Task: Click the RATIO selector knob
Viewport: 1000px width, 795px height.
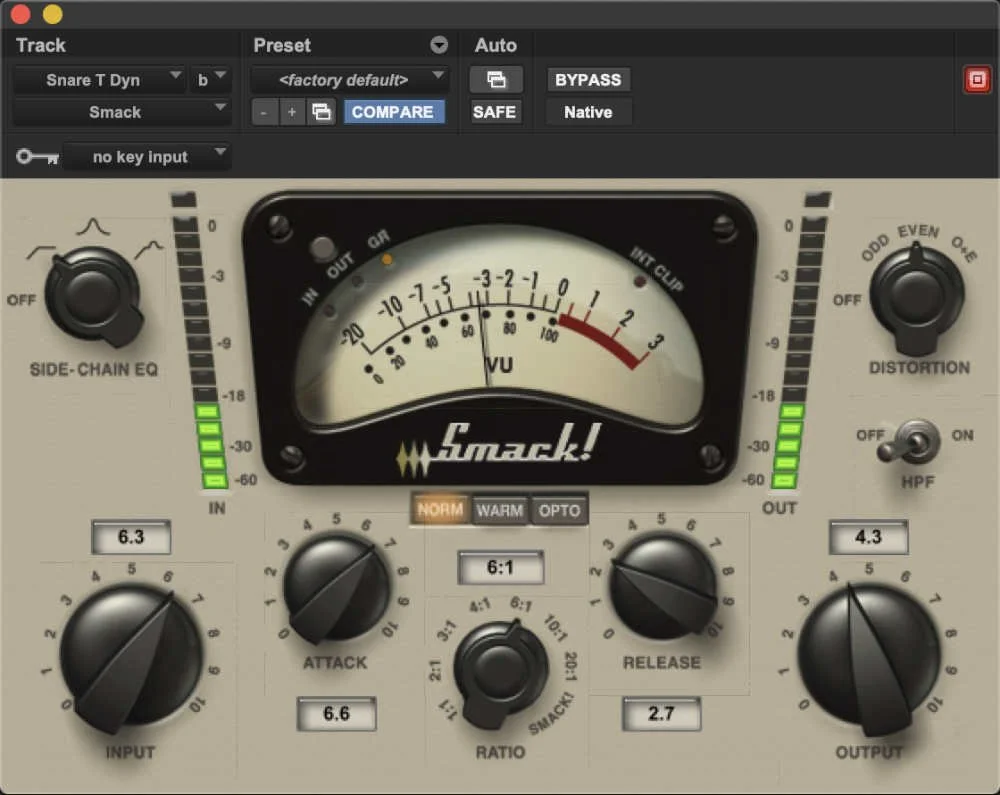Action: tap(501, 673)
